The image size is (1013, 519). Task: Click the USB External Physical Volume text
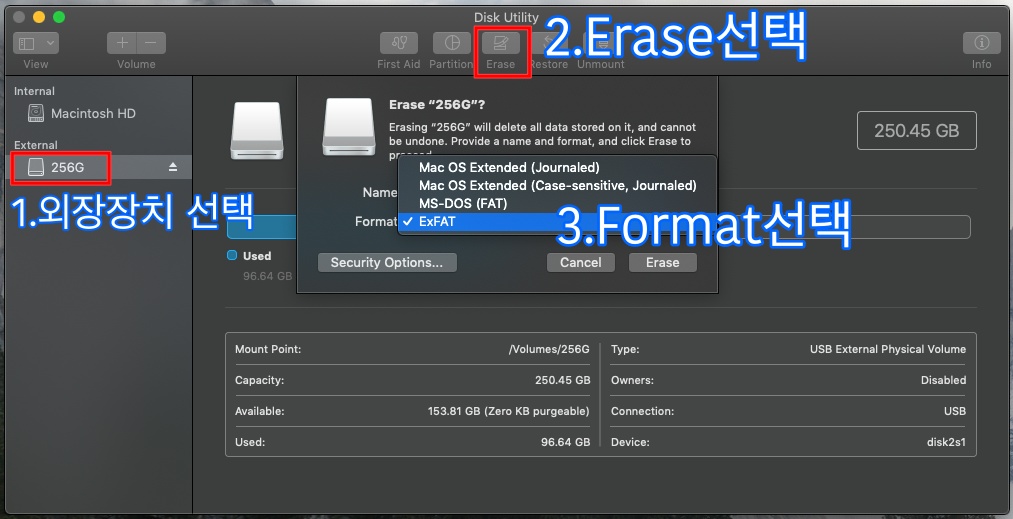coord(888,349)
